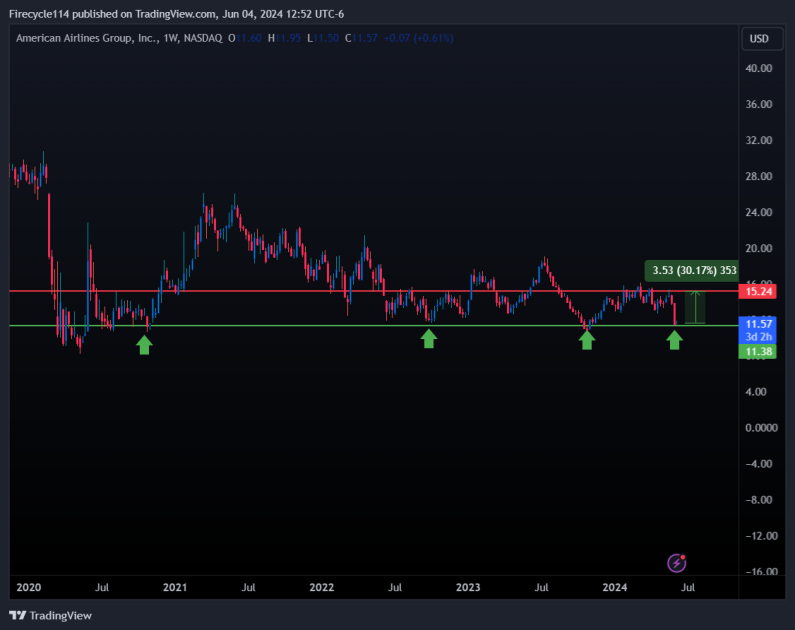The width and height of the screenshot is (795, 630).
Task: Click the 2022 label on time axis
Action: [321, 587]
